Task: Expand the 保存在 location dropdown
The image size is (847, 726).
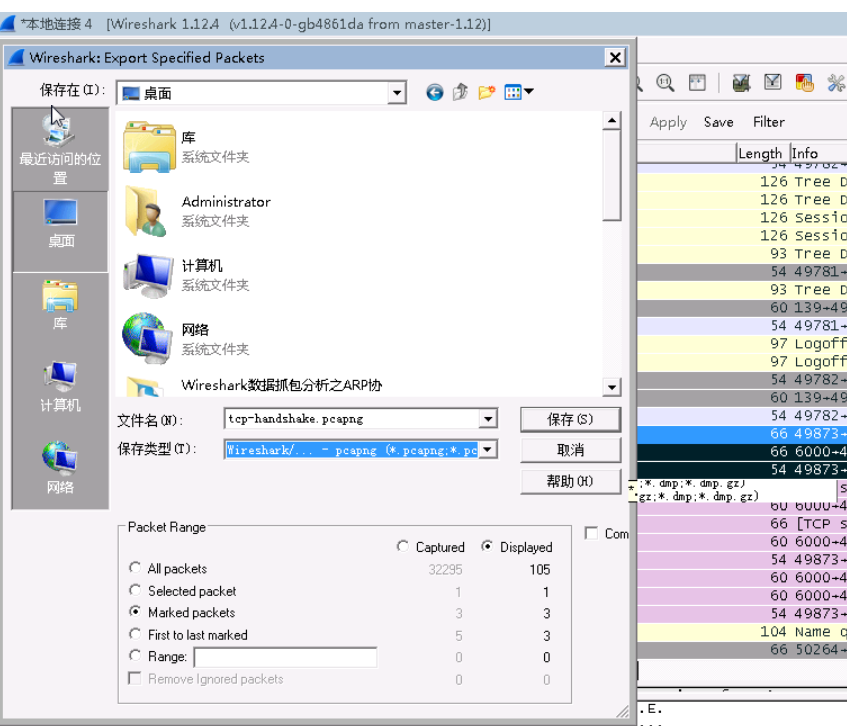Action: click(x=397, y=93)
